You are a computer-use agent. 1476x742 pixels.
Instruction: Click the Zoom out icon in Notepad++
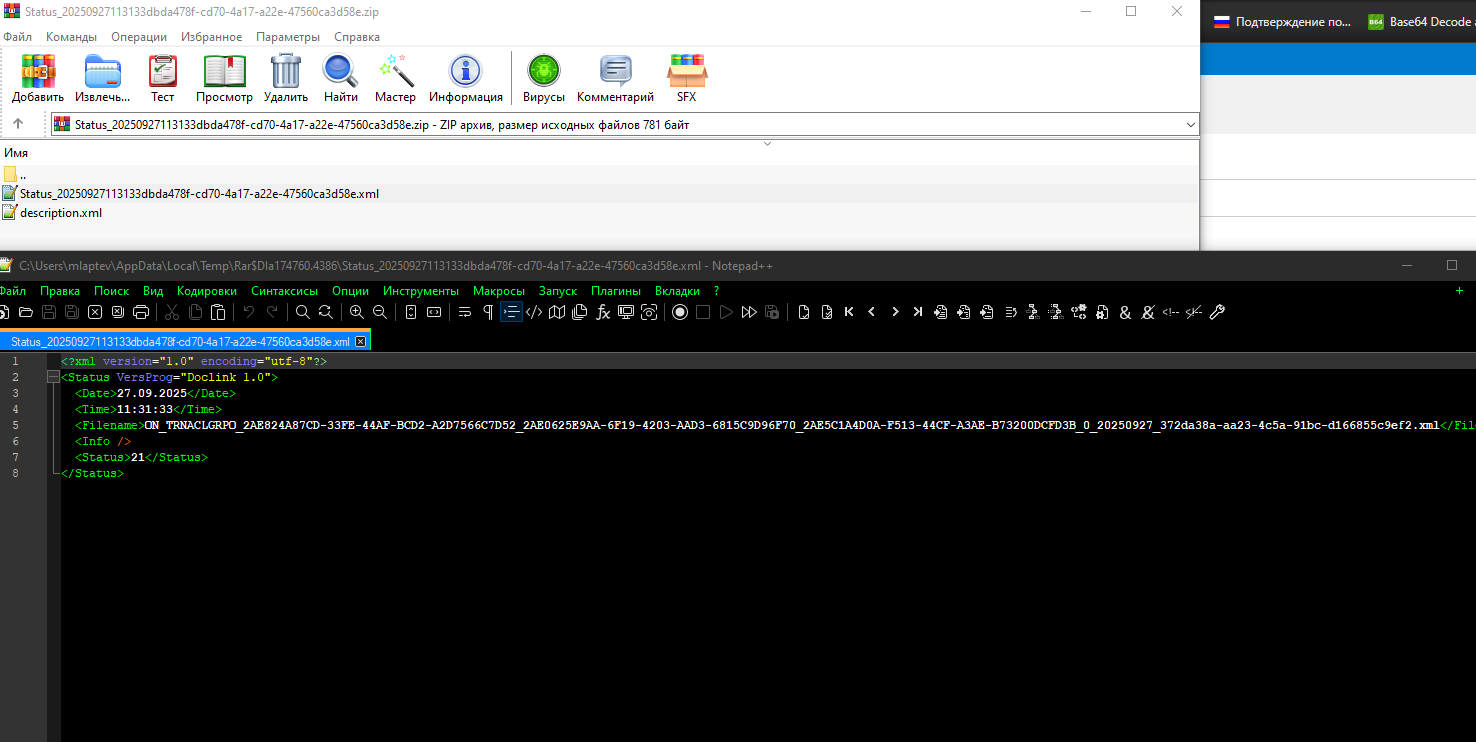380,312
